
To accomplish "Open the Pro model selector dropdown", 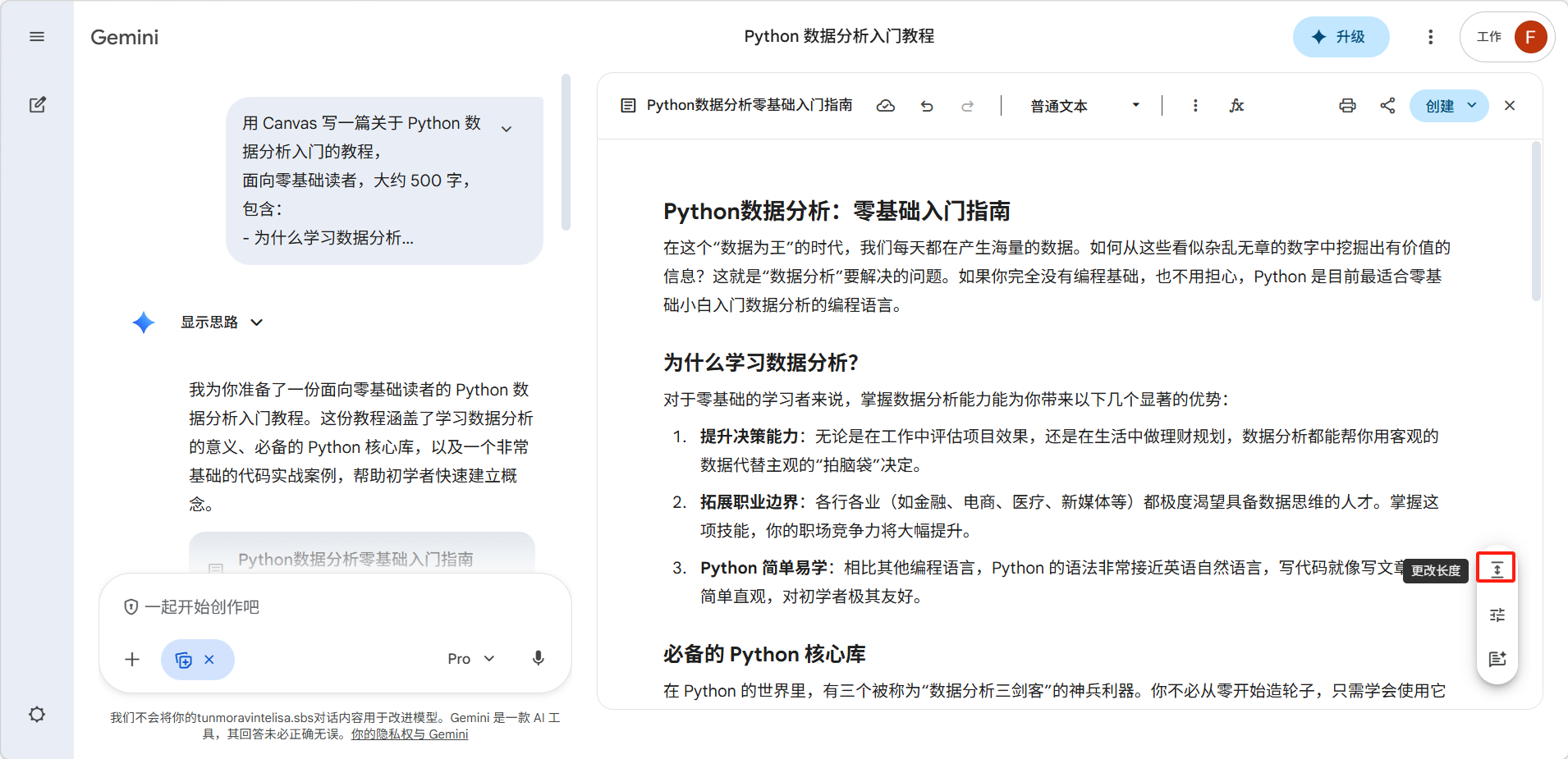I will point(471,659).
